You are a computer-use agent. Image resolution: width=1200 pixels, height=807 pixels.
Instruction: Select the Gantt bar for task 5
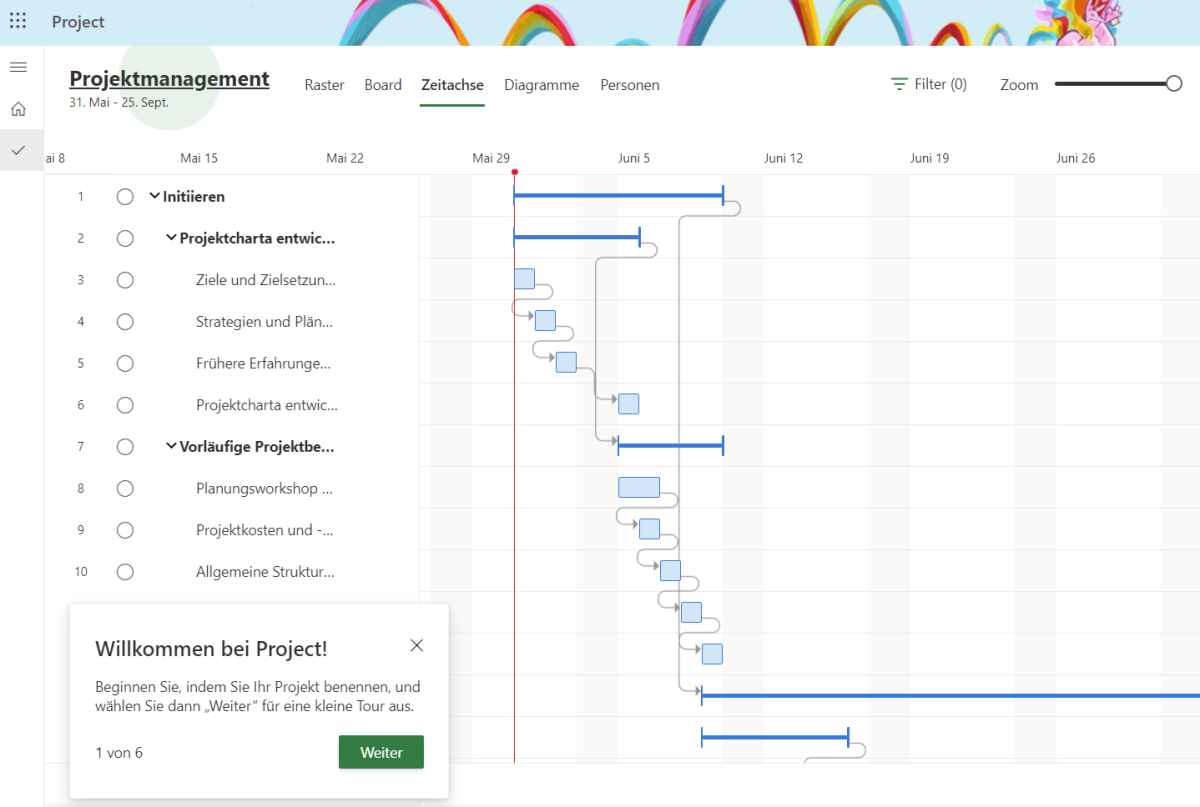click(x=566, y=362)
